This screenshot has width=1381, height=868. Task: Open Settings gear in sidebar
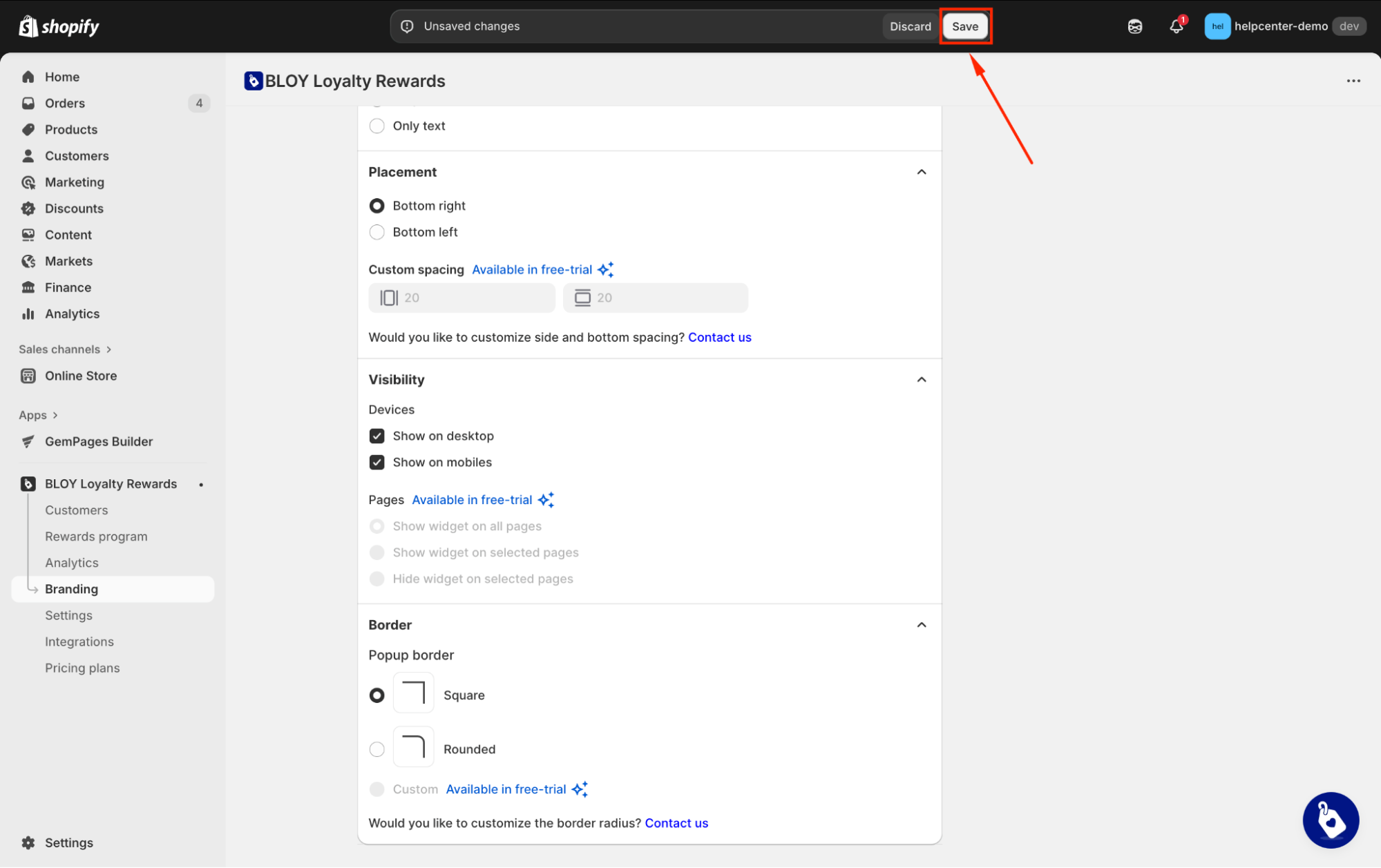(28, 842)
